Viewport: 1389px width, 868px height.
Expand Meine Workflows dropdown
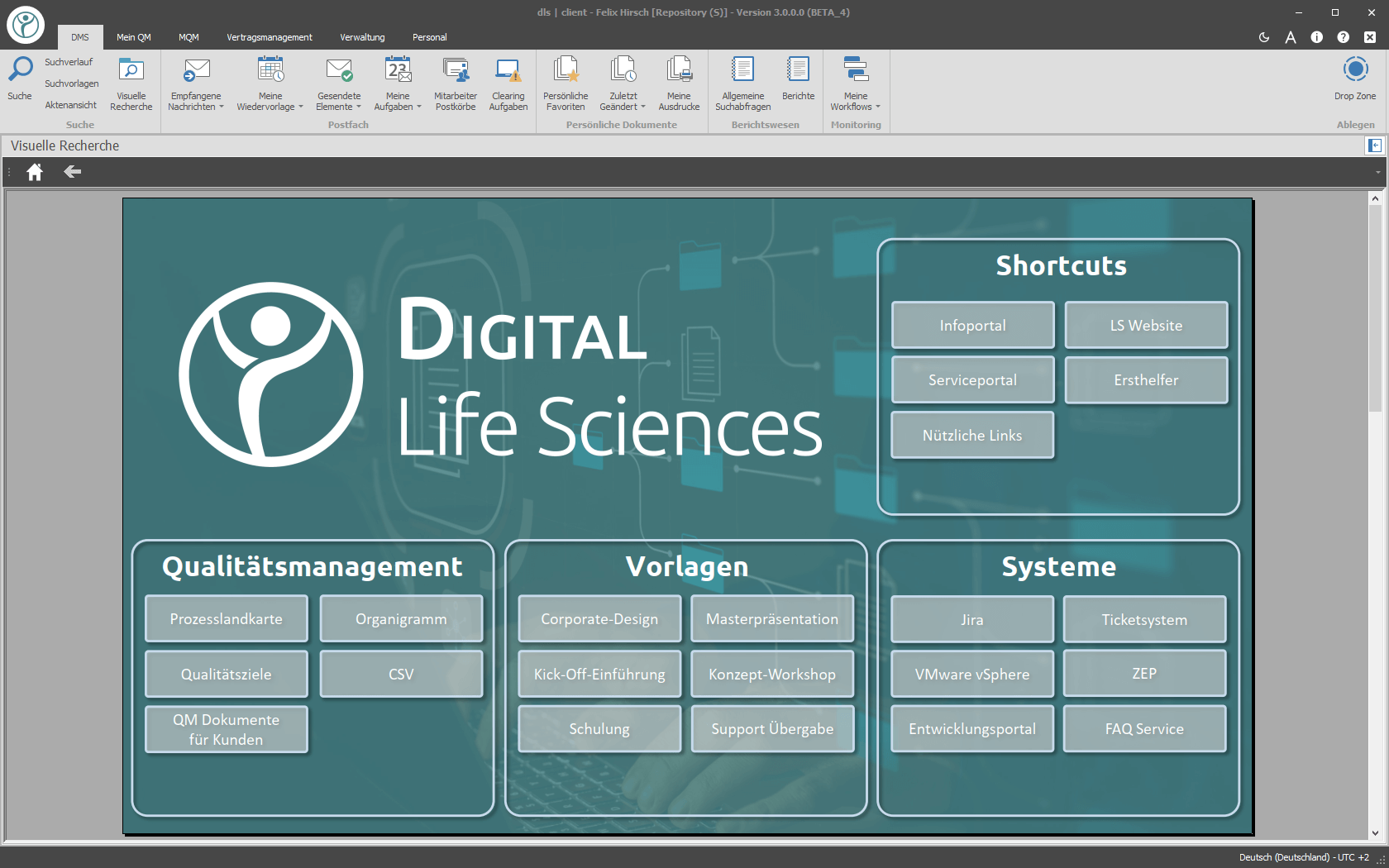click(x=878, y=107)
